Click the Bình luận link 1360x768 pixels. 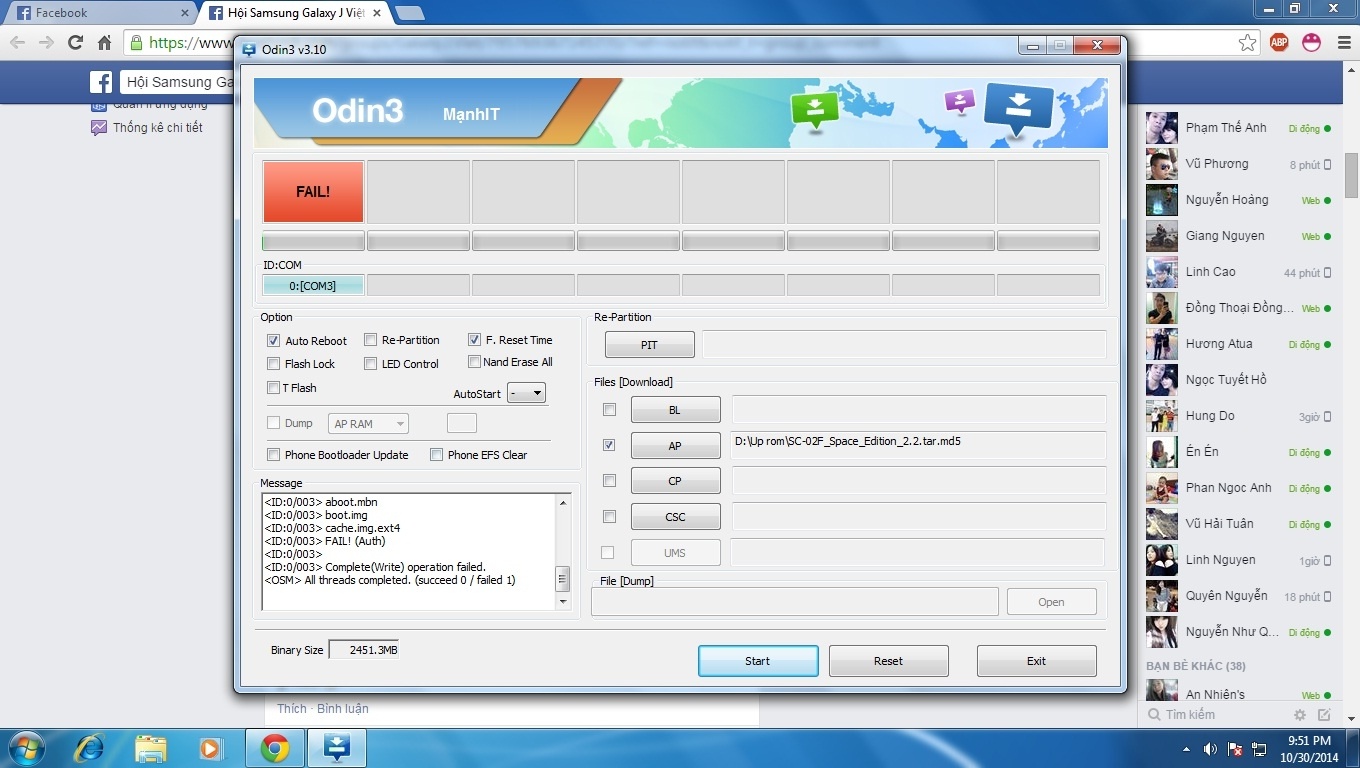(x=343, y=708)
